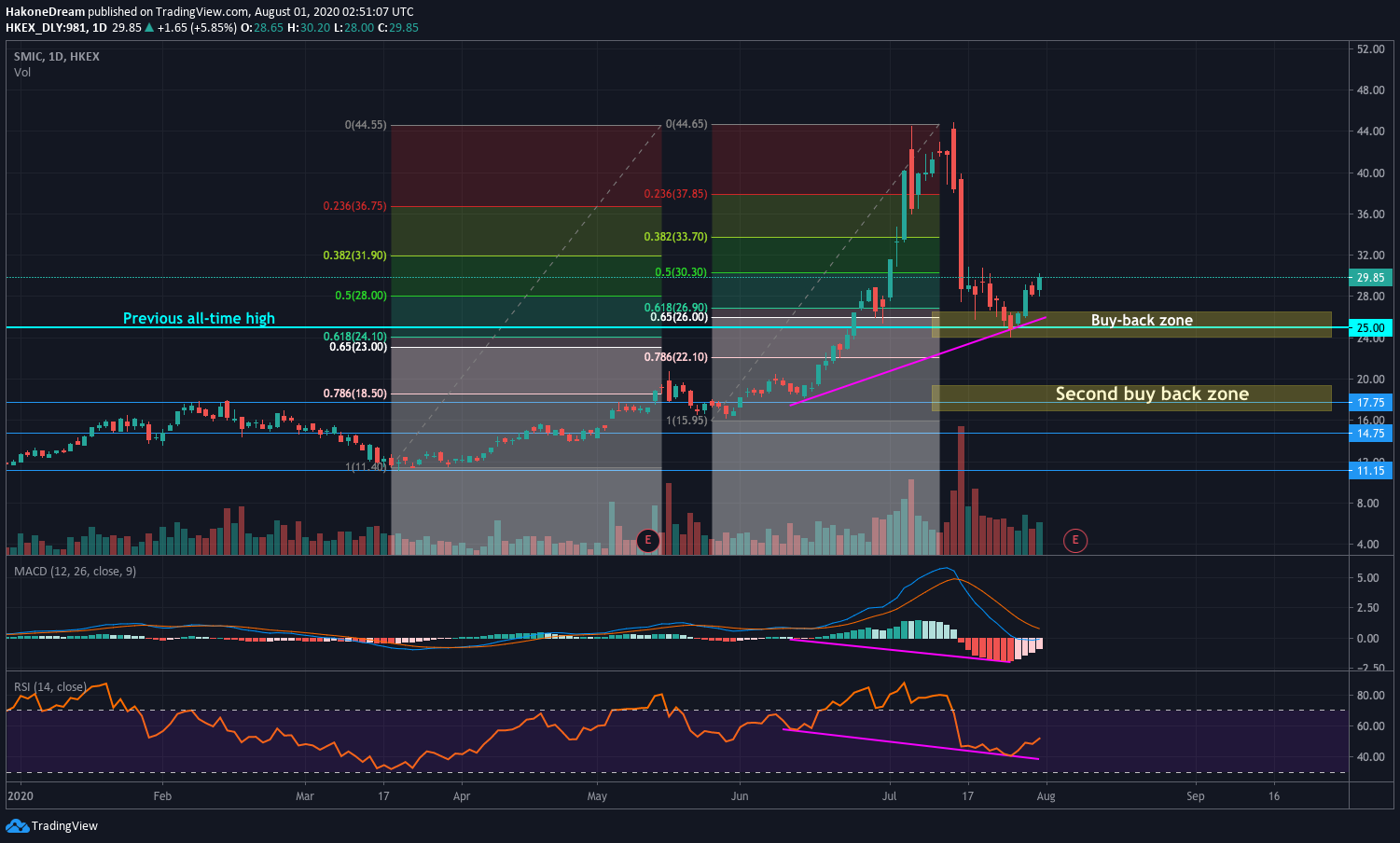The image size is (1400, 843).
Task: Click the TradingView cloud logo icon
Action: [17, 825]
